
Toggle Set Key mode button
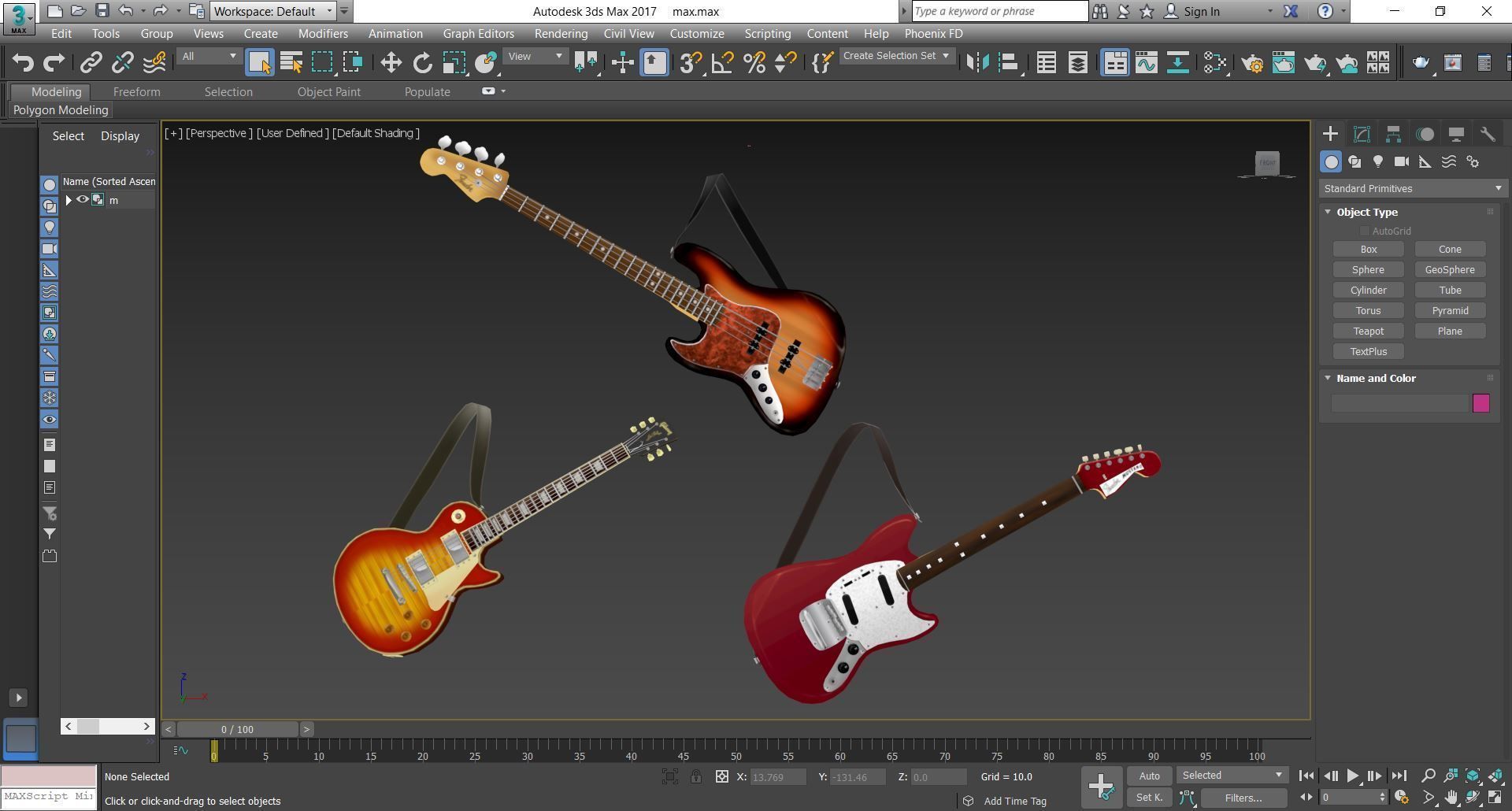click(1149, 798)
